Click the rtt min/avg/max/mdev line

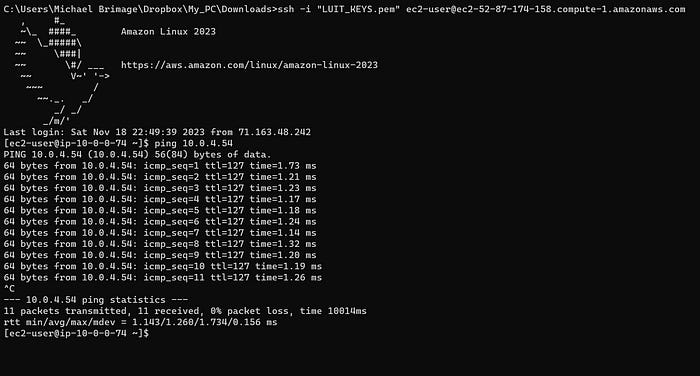(x=140, y=322)
